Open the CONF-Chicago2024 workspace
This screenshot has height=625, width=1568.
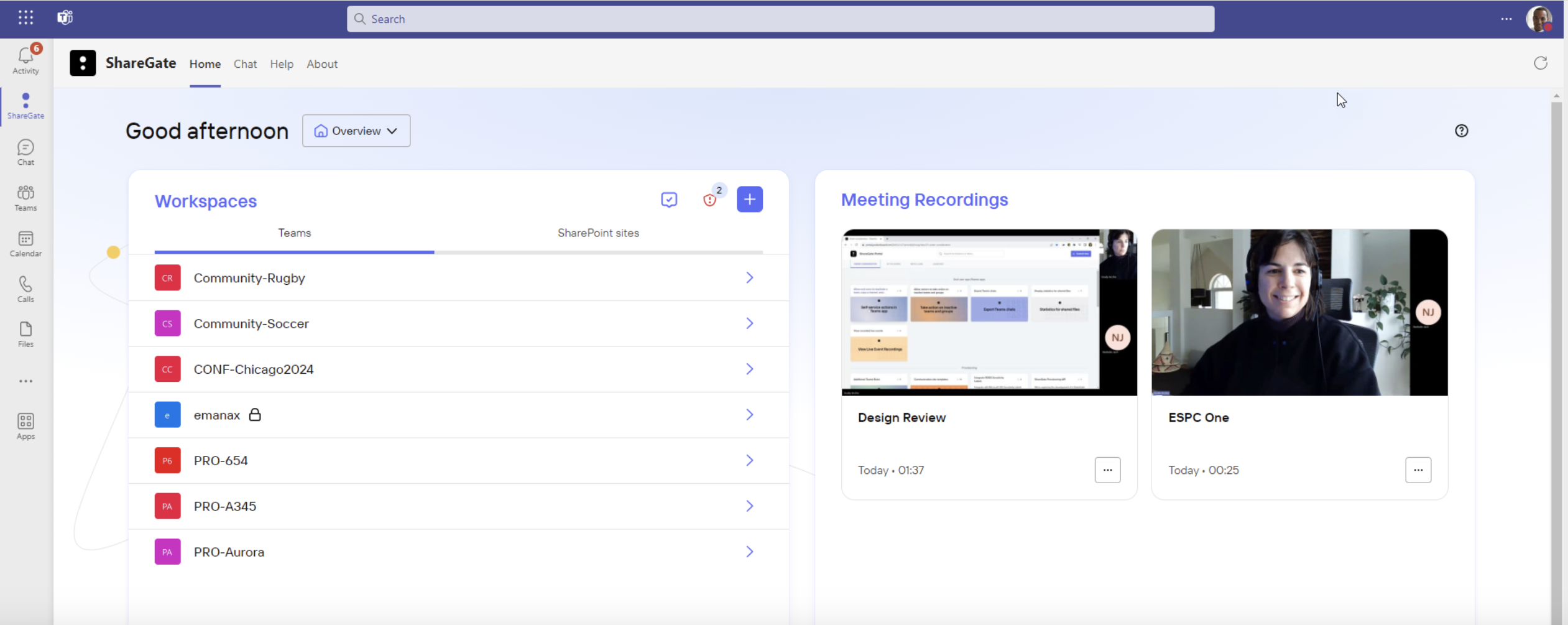pos(459,369)
